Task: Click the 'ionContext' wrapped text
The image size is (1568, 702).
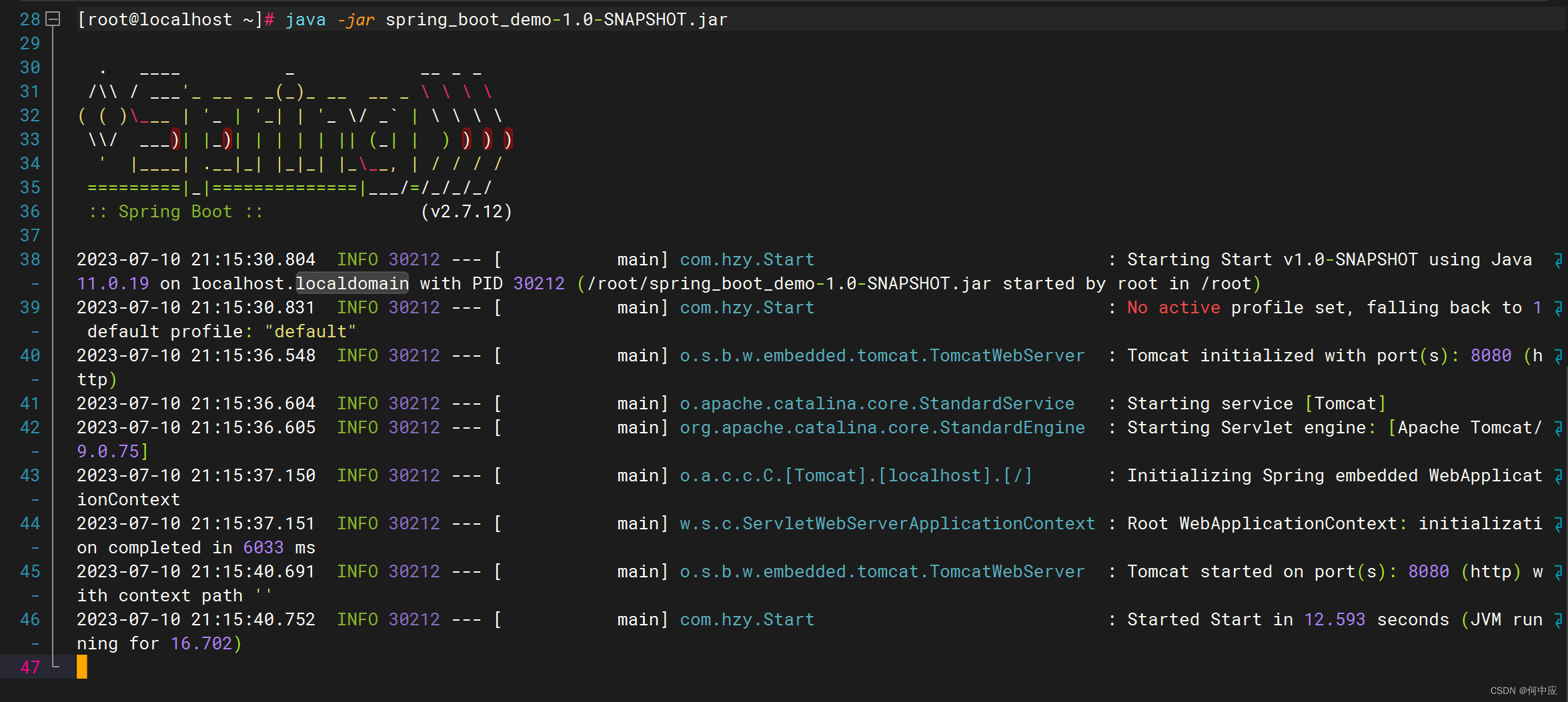Action: tap(129, 499)
